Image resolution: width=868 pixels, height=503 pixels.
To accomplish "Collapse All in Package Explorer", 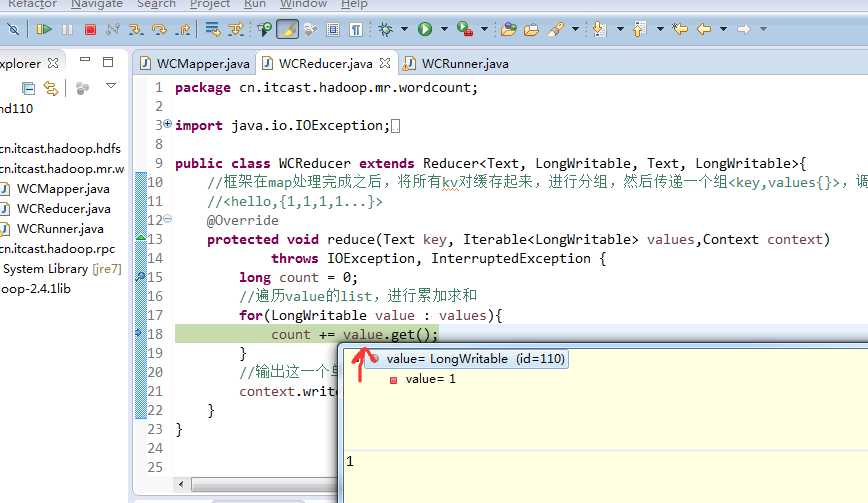I will coord(28,88).
